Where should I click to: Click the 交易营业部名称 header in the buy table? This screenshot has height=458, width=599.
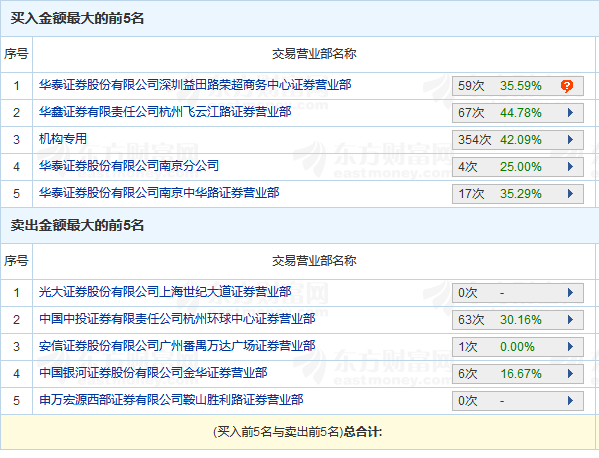[314, 54]
